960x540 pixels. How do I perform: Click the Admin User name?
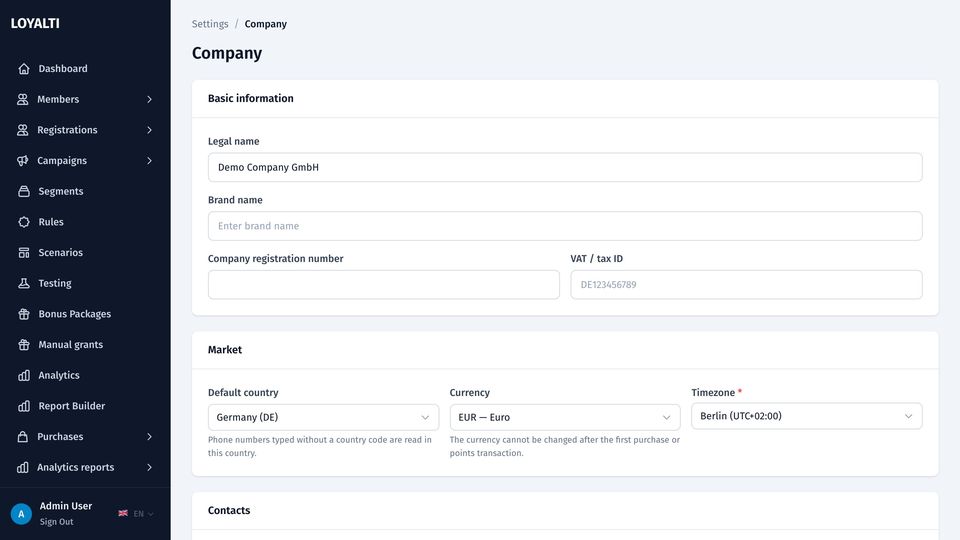click(66, 506)
